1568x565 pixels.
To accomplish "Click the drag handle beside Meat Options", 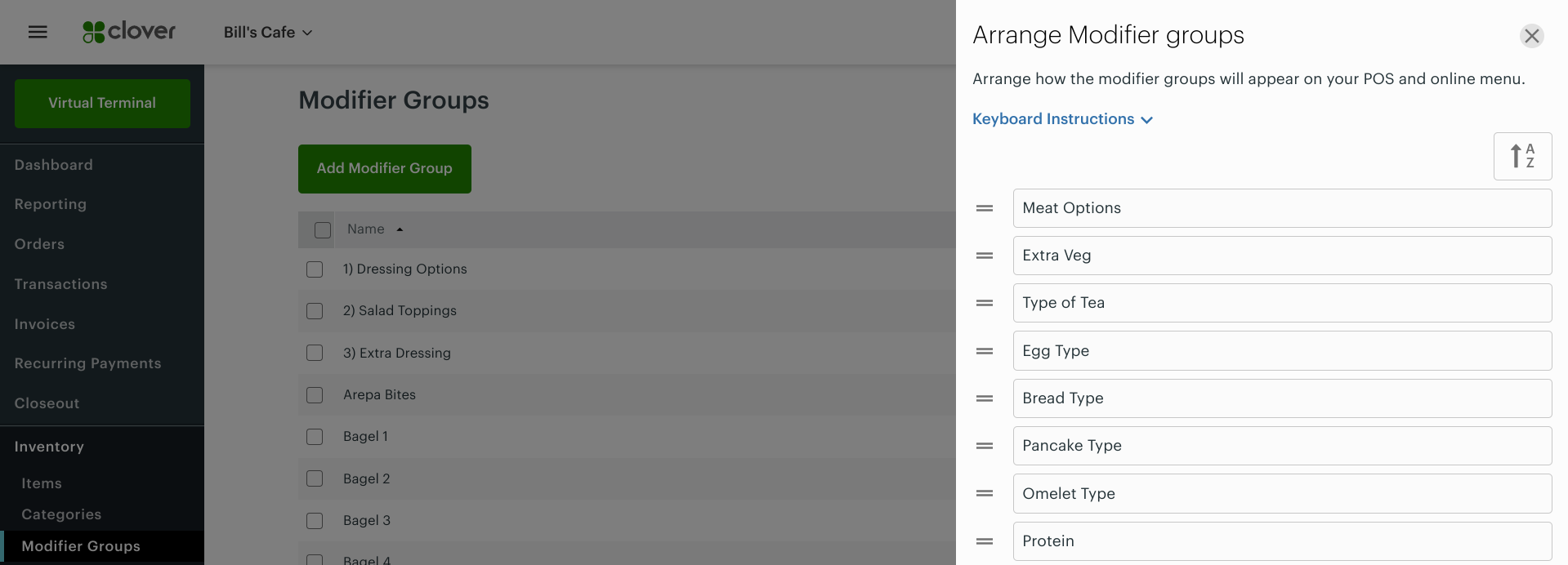I will [984, 208].
